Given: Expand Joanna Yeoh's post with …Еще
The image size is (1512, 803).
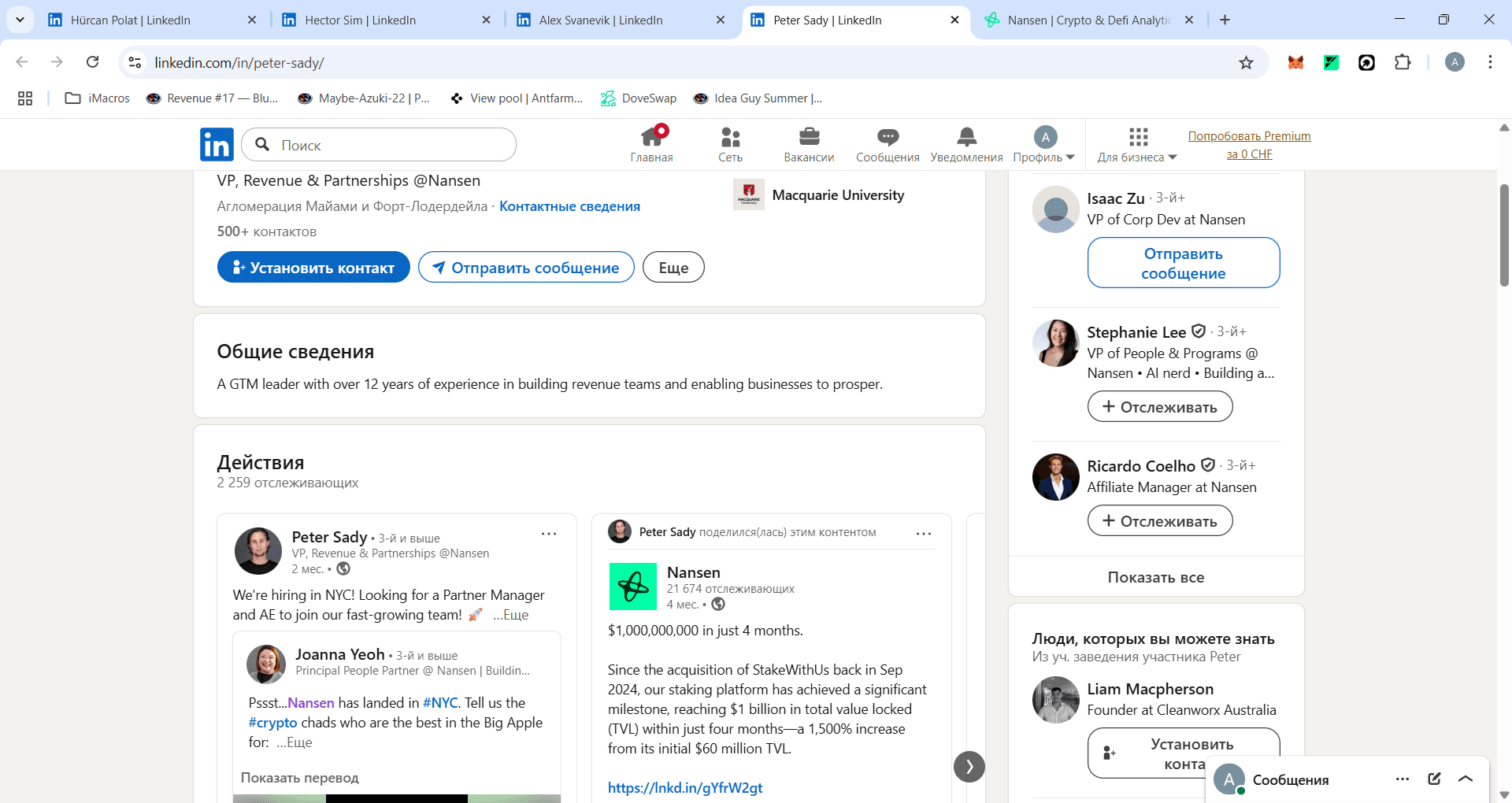Looking at the screenshot, I should click(x=295, y=742).
